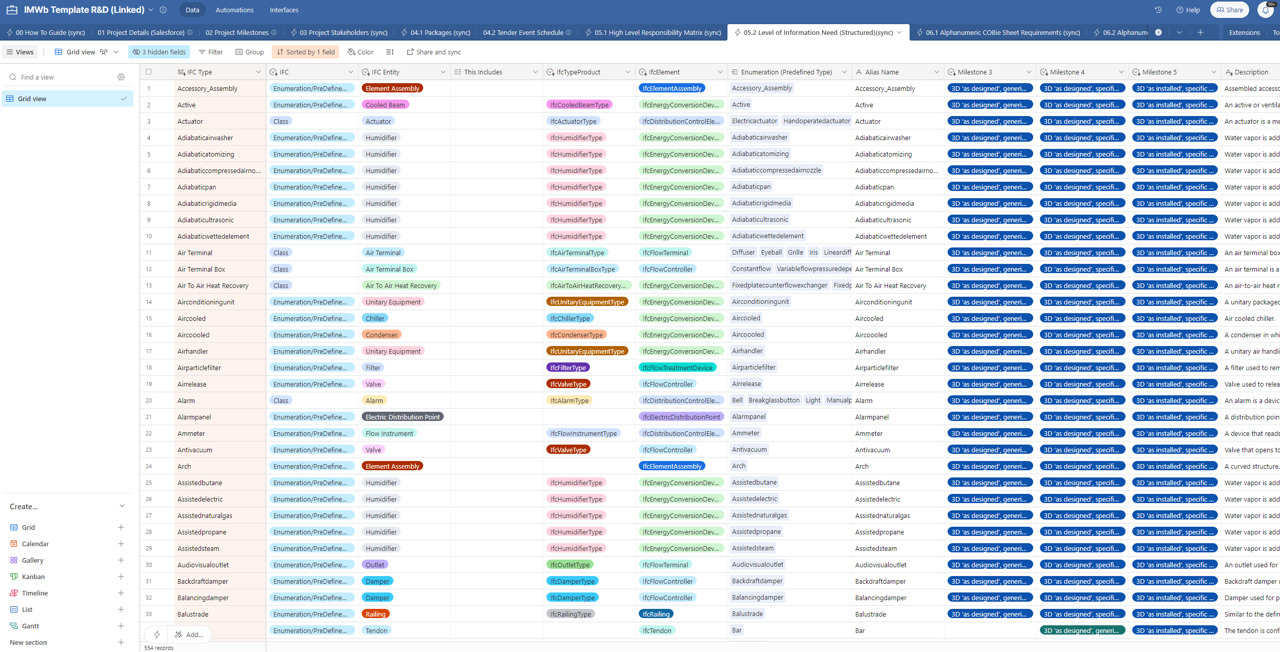Click Sorted by 1 field control
The width and height of the screenshot is (1280, 652).
(305, 51)
